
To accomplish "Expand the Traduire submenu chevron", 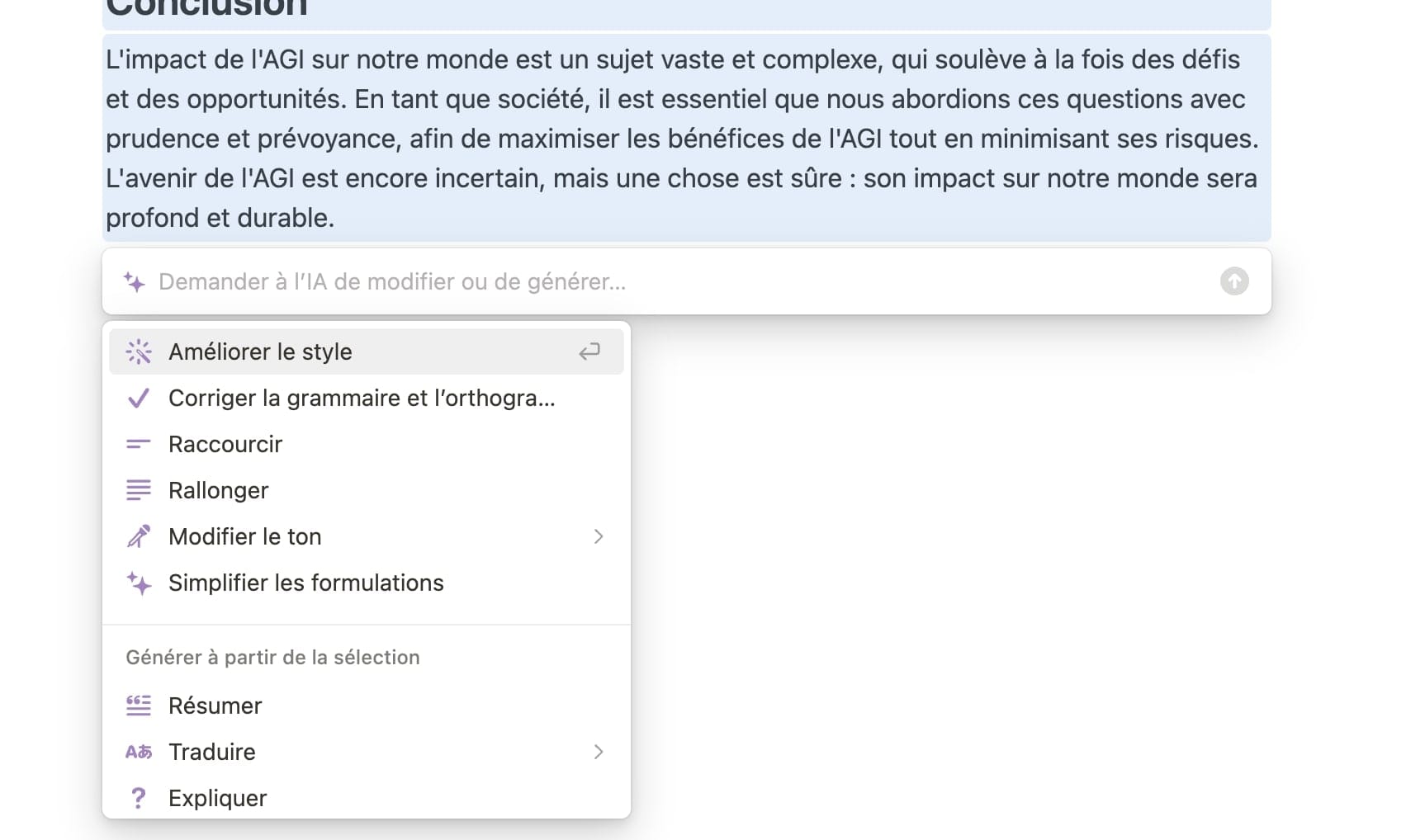I will (x=599, y=752).
